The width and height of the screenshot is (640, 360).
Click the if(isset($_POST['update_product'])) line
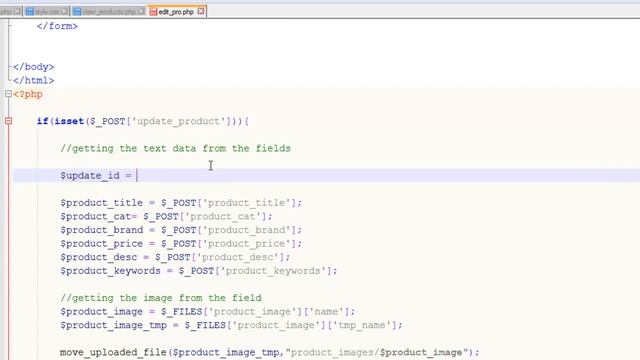(142, 121)
